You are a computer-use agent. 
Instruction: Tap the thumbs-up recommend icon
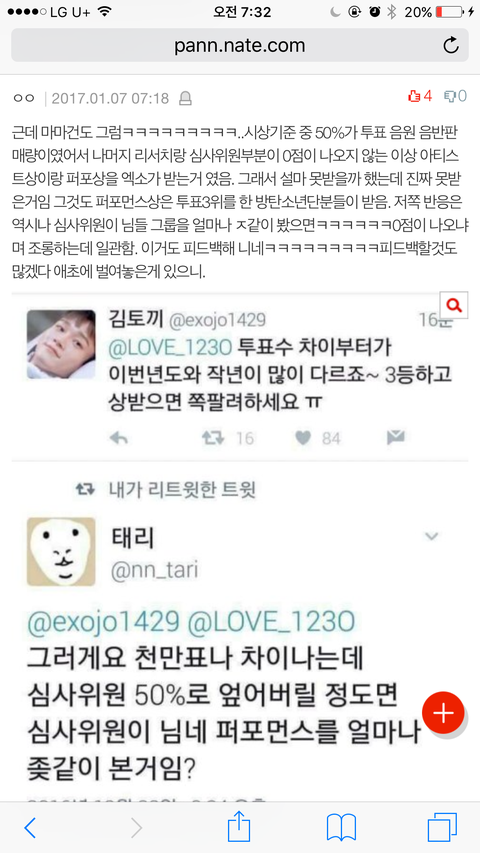click(414, 97)
